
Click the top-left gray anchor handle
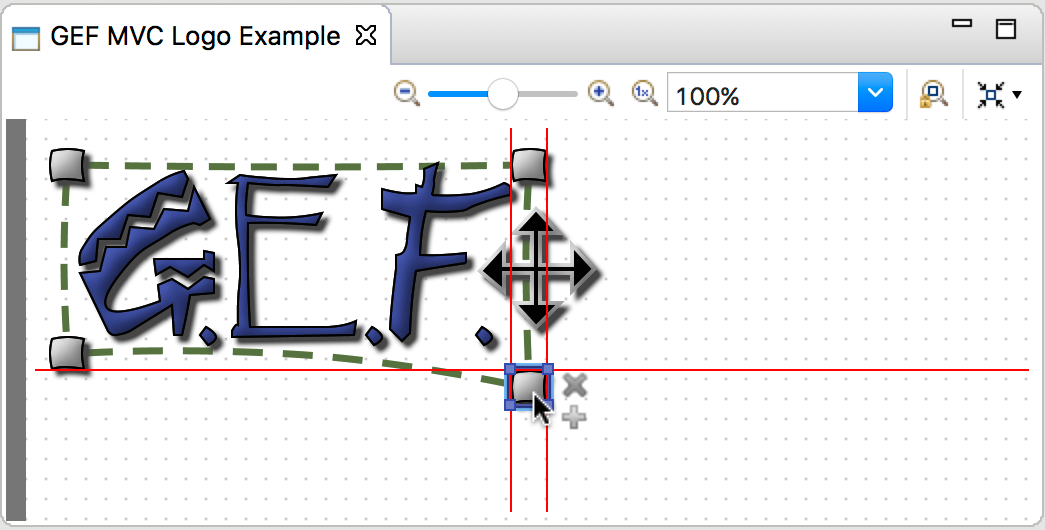[x=68, y=165]
